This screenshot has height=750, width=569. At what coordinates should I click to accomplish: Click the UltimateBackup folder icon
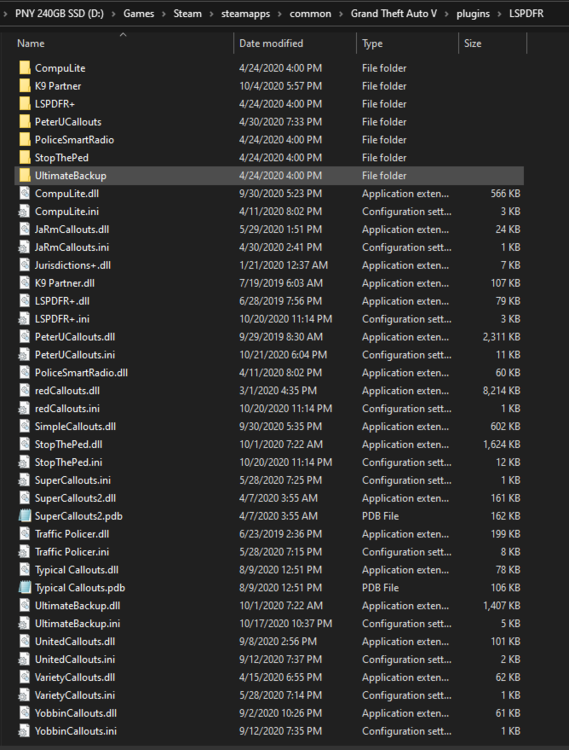(25, 176)
